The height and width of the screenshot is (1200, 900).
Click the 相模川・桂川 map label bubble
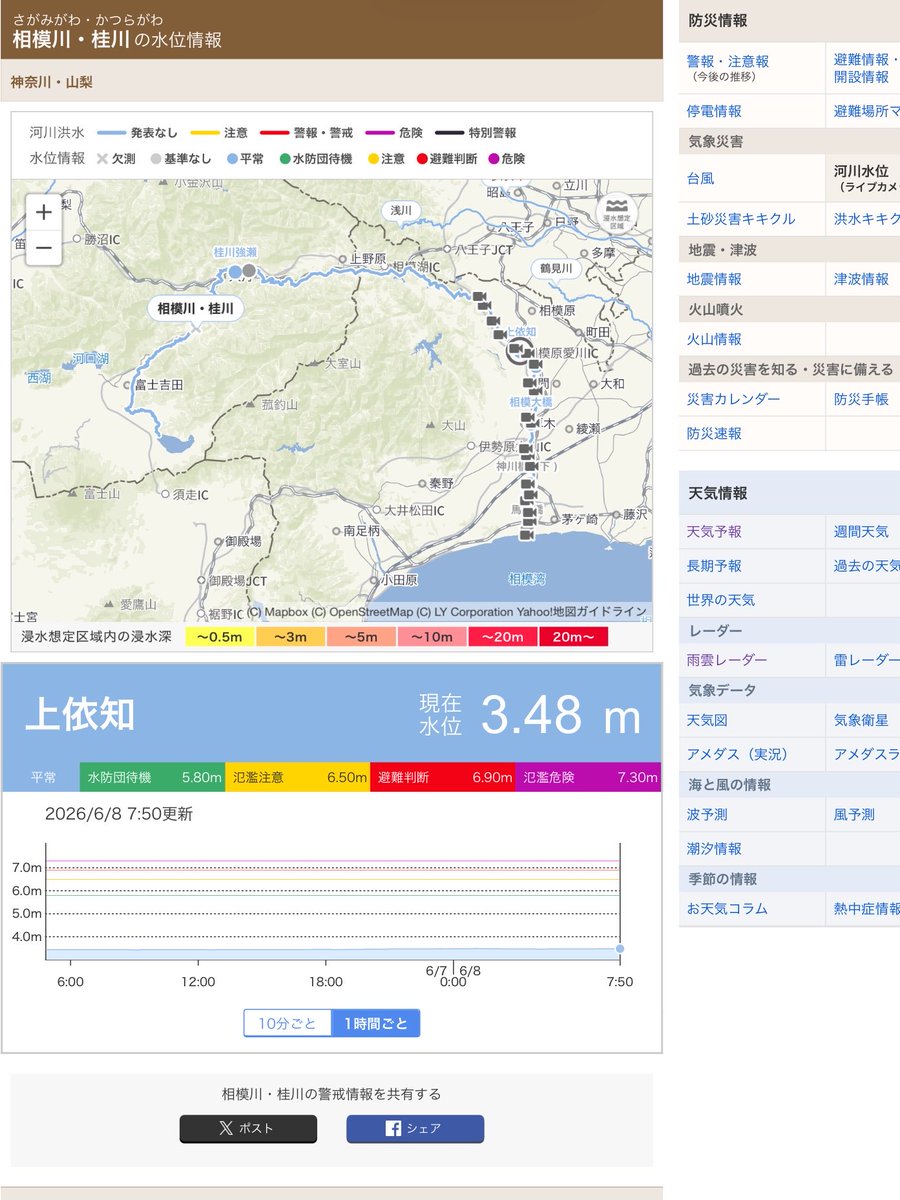[195, 309]
